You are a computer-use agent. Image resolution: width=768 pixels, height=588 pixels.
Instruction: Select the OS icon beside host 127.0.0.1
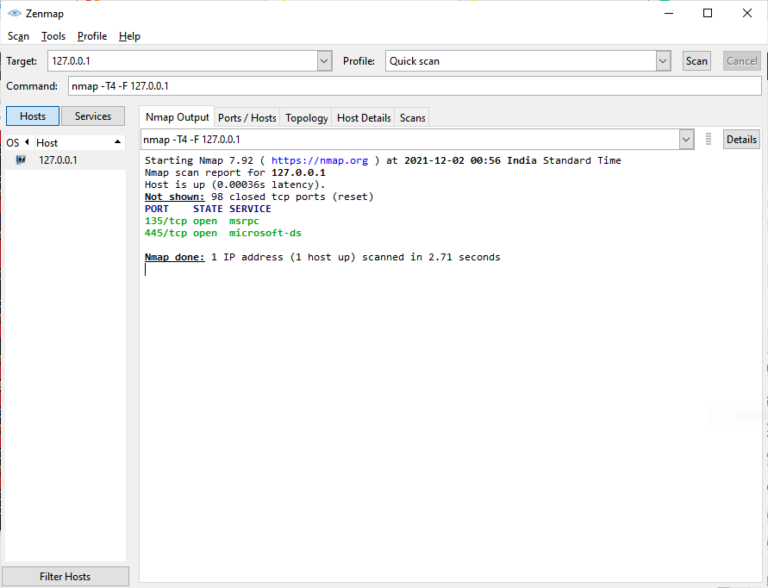21,160
